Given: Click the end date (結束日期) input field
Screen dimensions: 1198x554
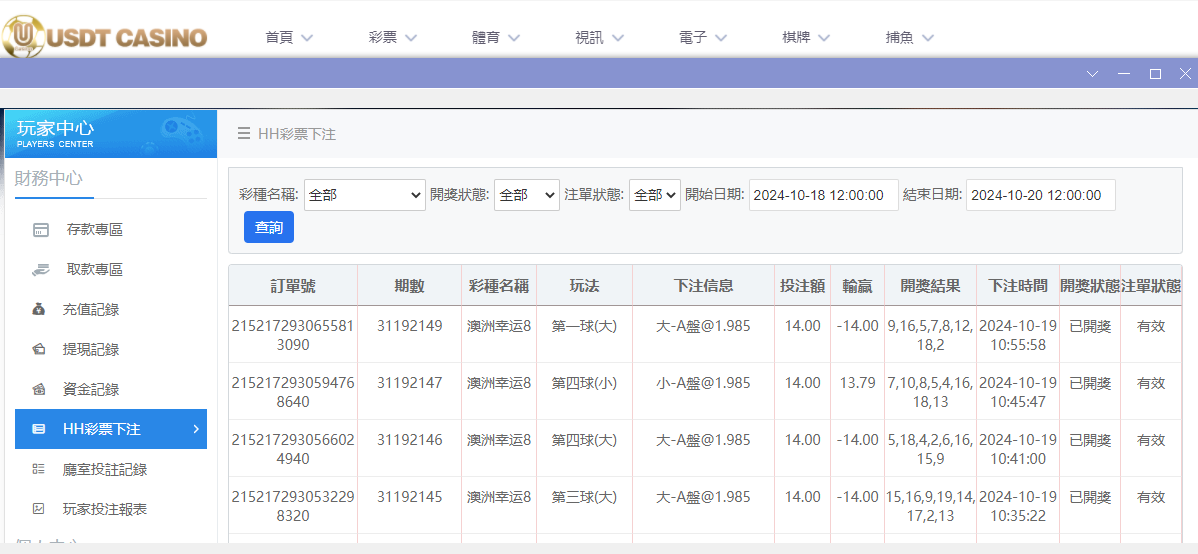Looking at the screenshot, I should point(1040,195).
